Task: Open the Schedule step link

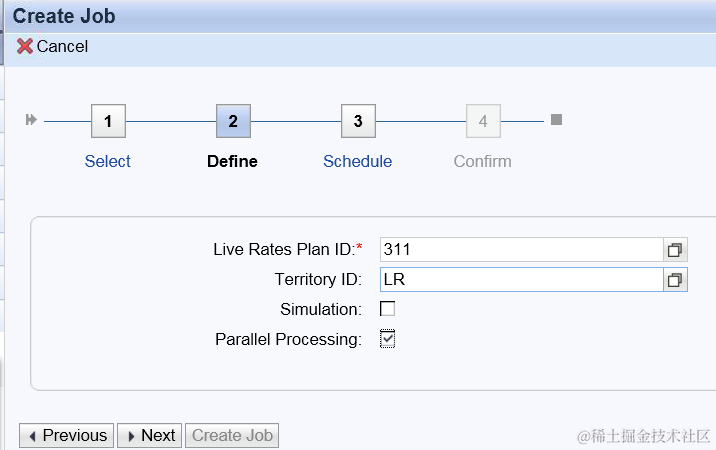Action: point(358,161)
